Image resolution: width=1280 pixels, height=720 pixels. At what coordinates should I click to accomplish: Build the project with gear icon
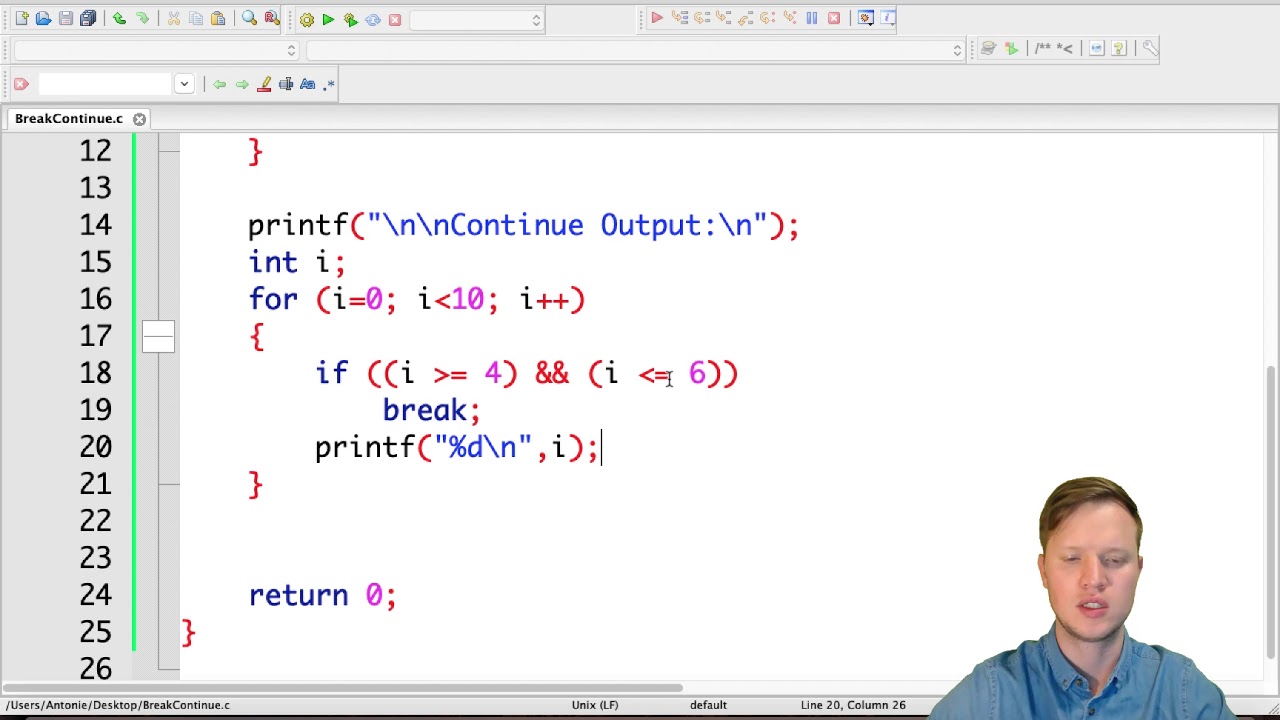[307, 20]
